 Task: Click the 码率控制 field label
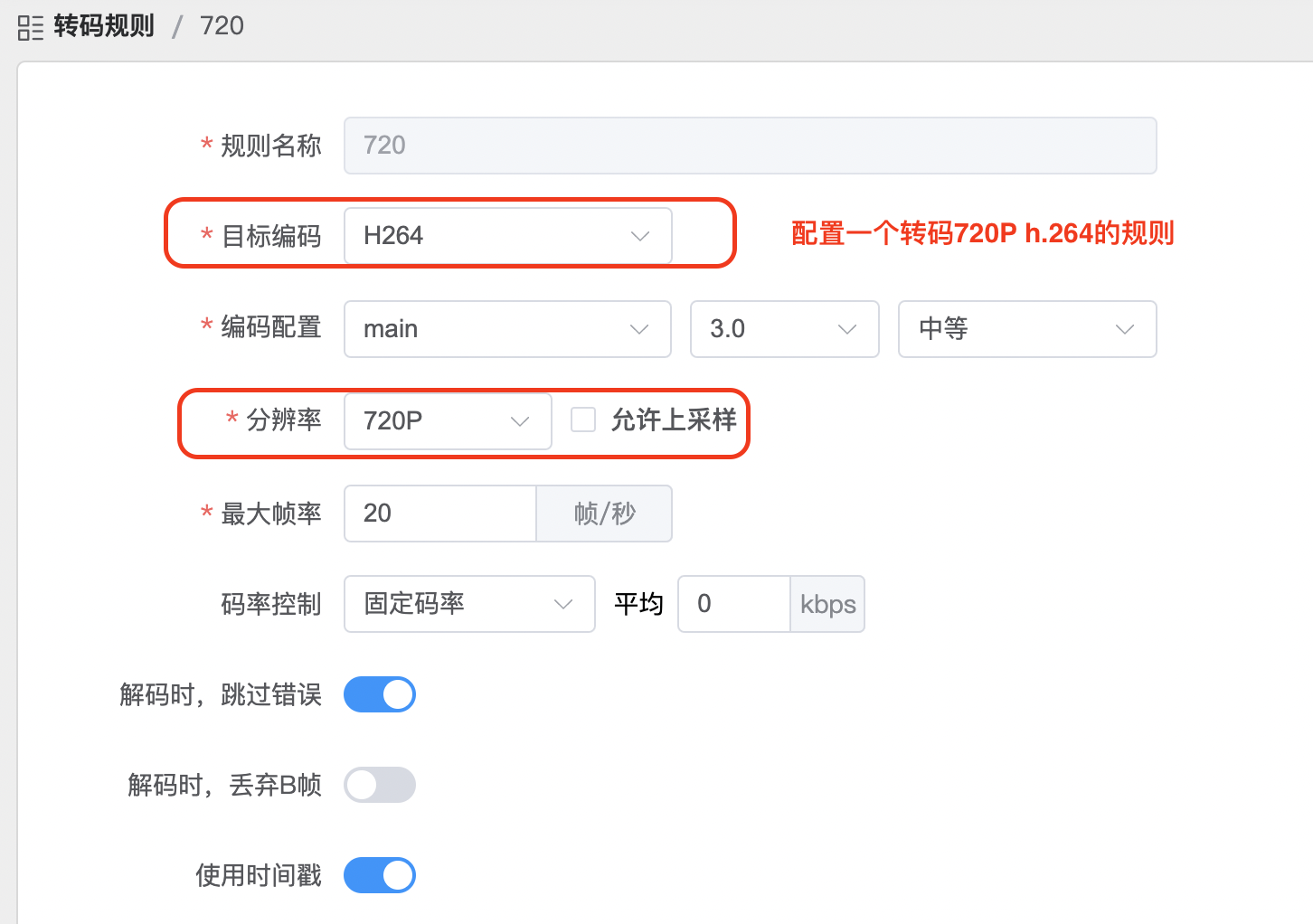(271, 604)
